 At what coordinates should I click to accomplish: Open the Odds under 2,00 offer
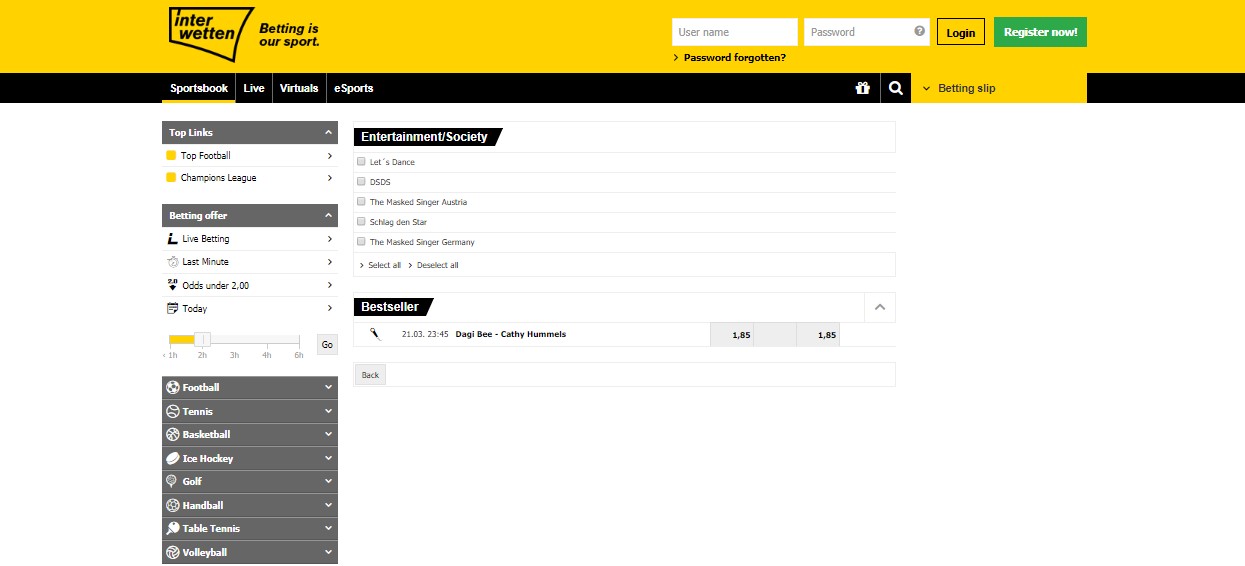pyautogui.click(x=250, y=285)
